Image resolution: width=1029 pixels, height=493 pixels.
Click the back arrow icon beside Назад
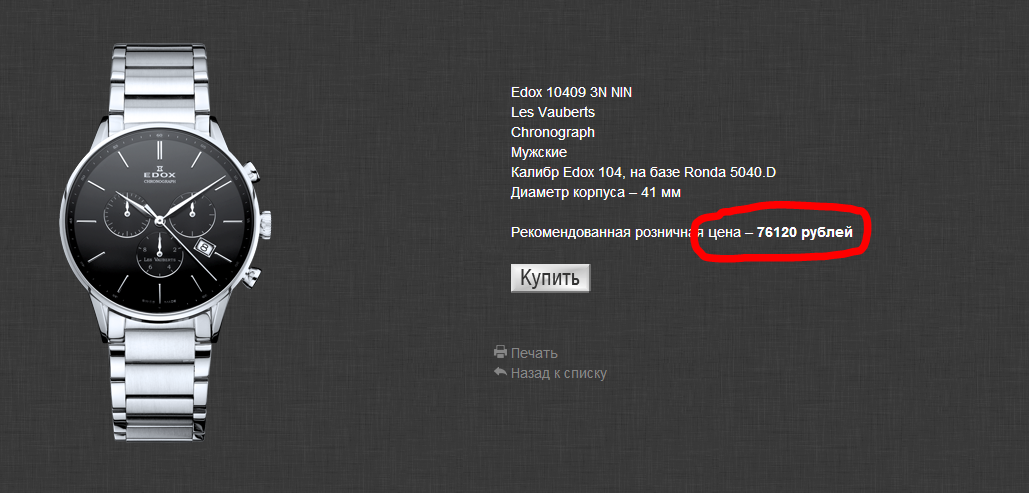click(501, 372)
